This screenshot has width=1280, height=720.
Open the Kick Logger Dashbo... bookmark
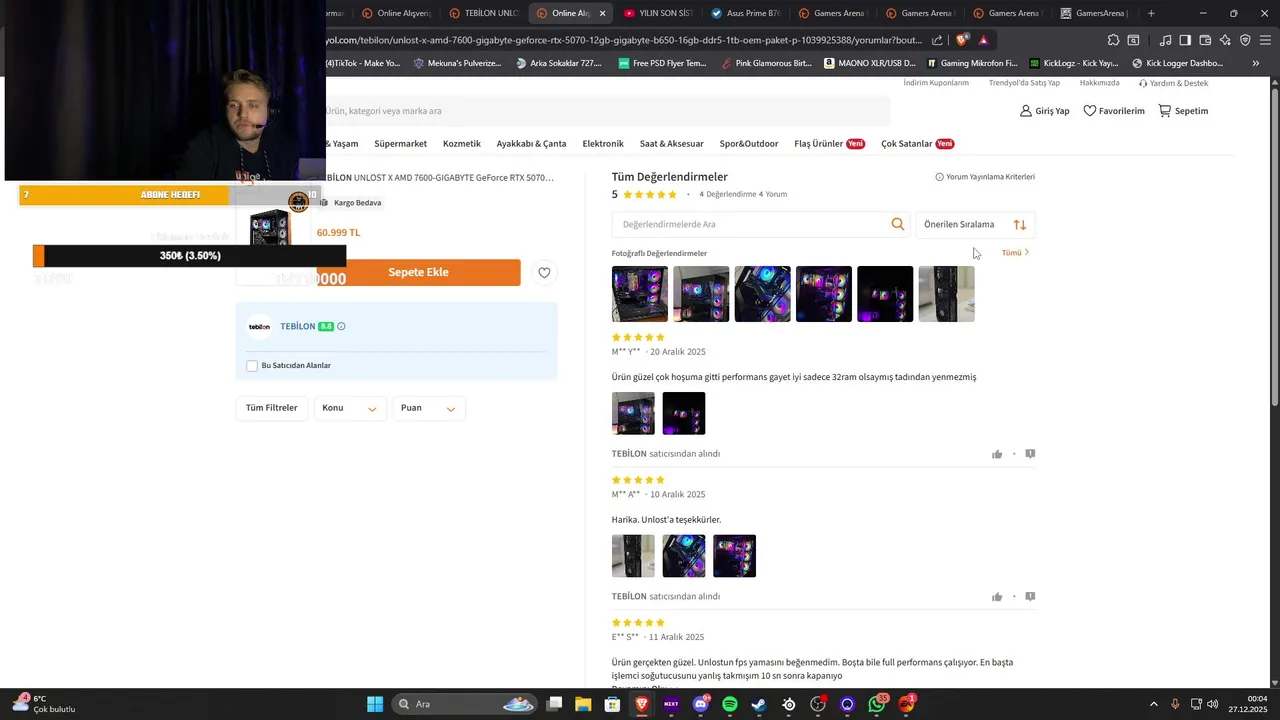pyautogui.click(x=1177, y=63)
